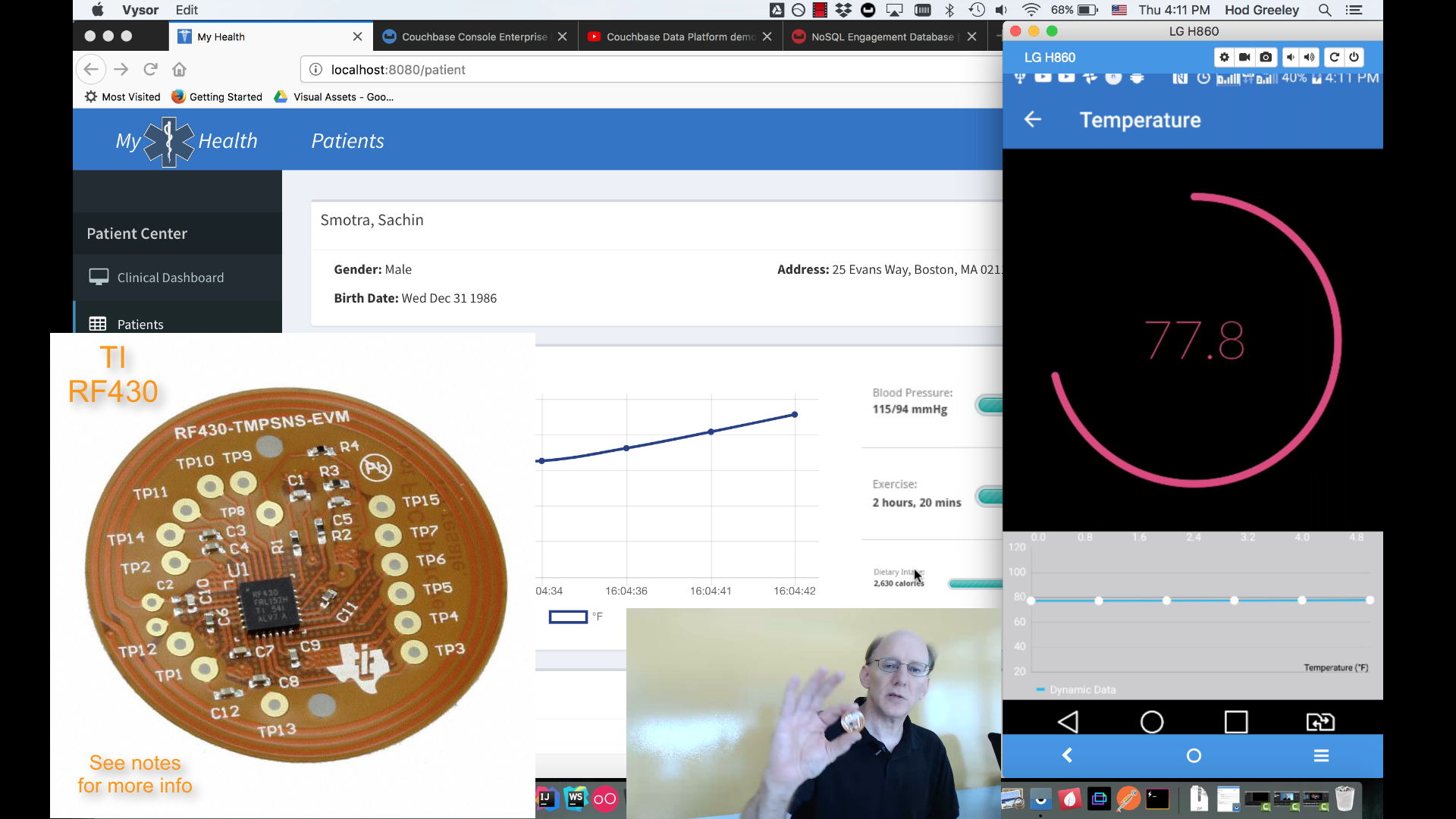
Task: Switch to Couchbase Data Platform demo tab
Action: [x=680, y=36]
